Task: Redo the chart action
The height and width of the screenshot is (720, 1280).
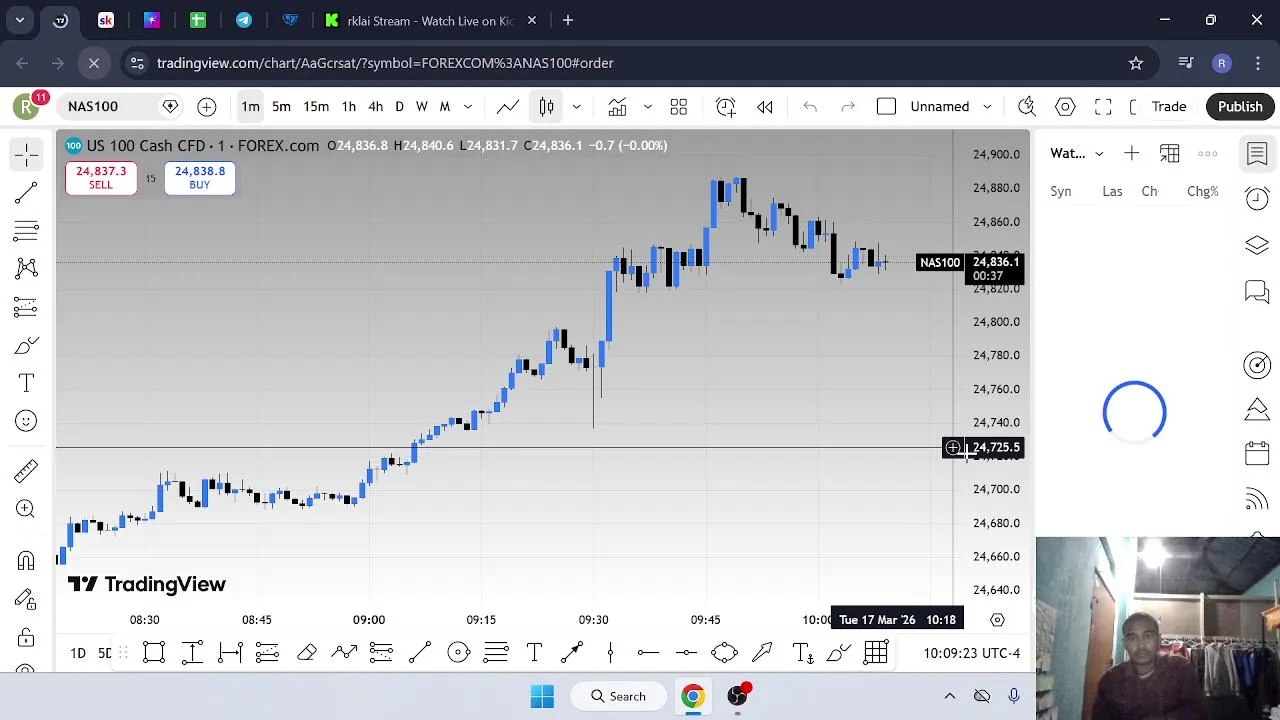Action: (x=848, y=106)
